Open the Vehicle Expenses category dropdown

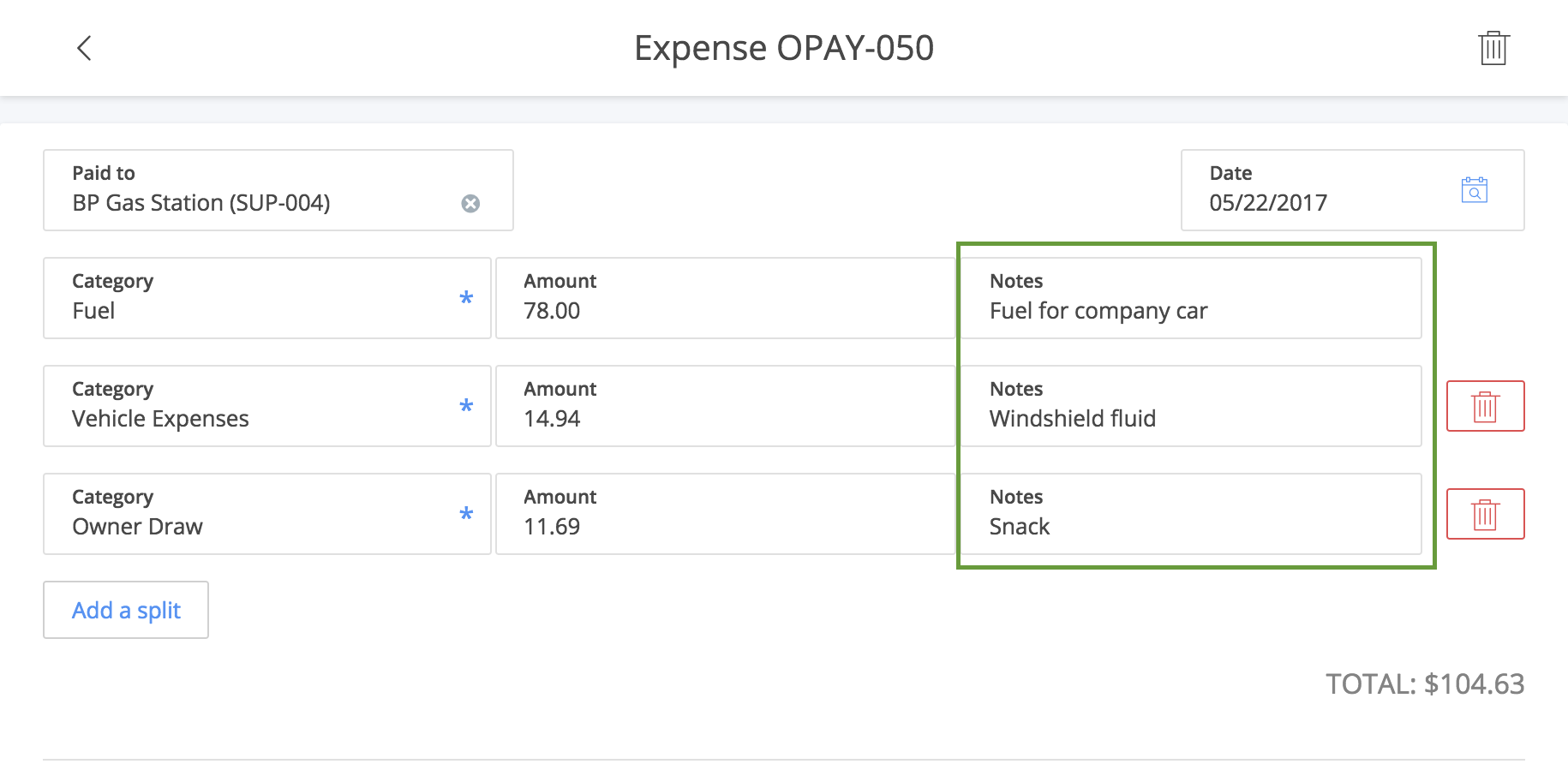tap(267, 406)
